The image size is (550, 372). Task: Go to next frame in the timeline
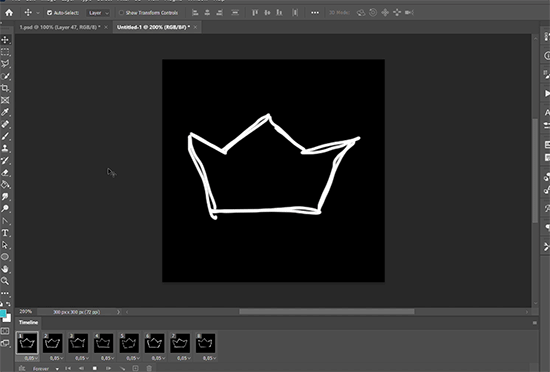tap(108, 368)
